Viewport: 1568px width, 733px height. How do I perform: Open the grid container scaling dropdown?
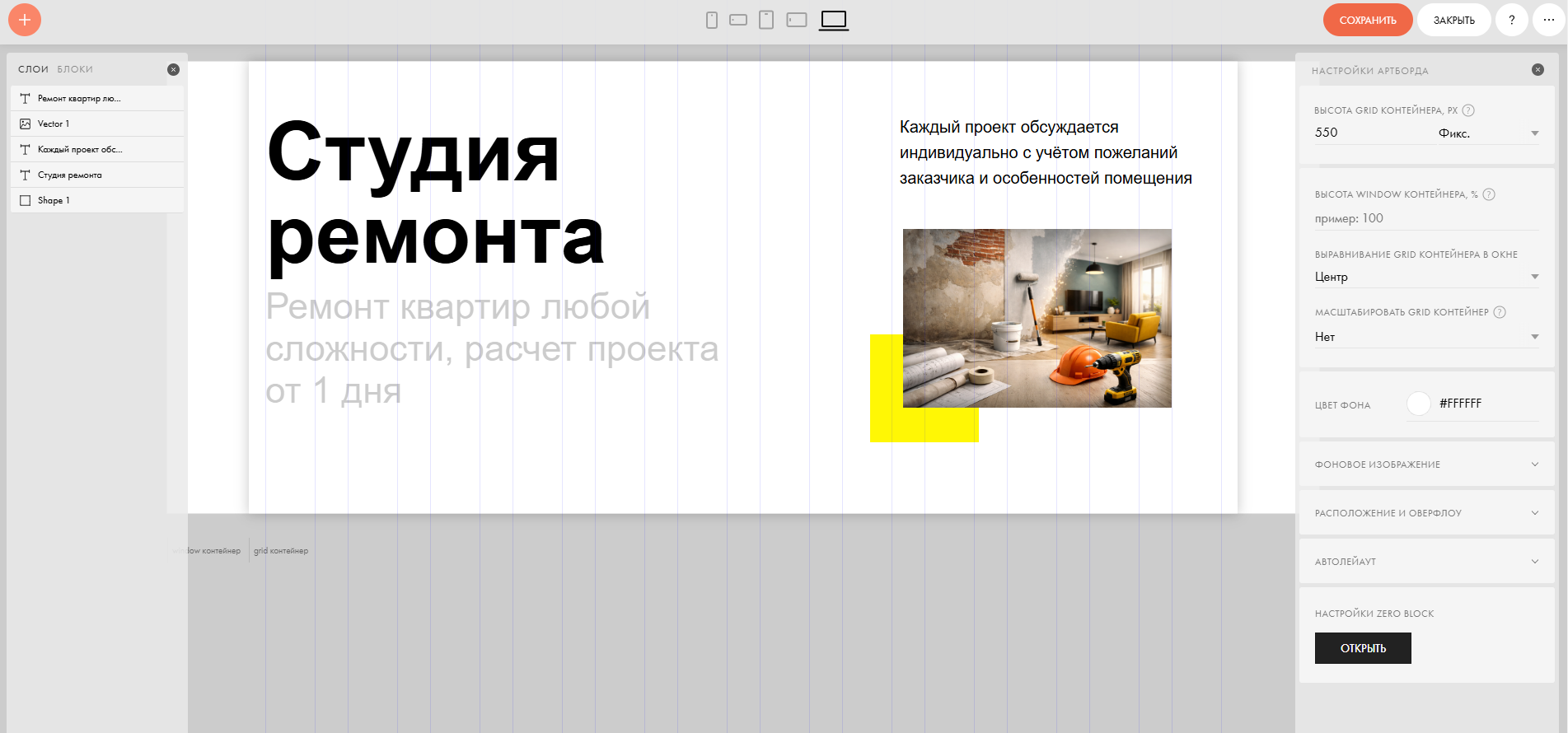click(1426, 337)
